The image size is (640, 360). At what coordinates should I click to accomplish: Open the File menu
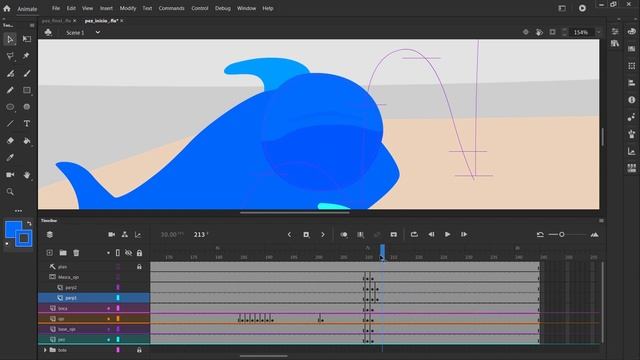(x=56, y=8)
